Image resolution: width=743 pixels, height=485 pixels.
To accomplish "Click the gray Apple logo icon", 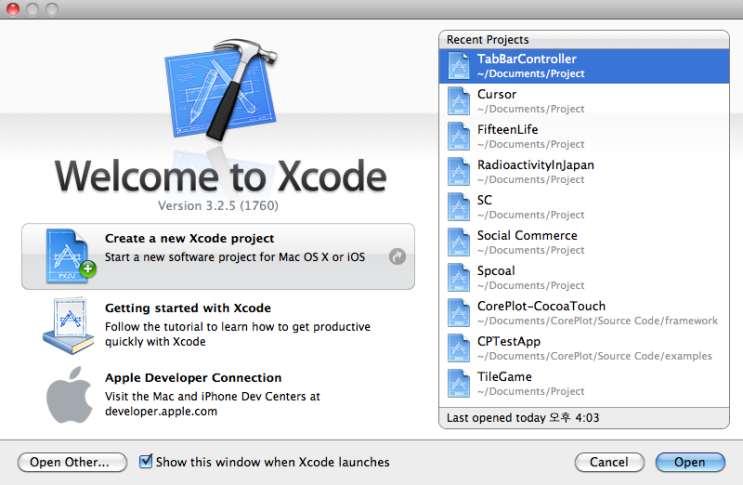I will [x=69, y=395].
